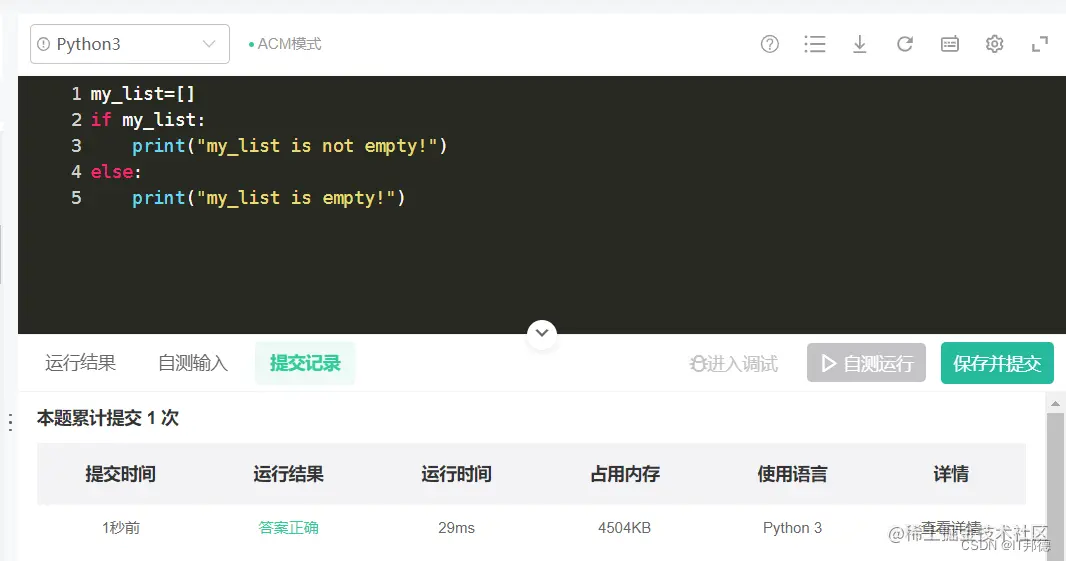Click the 1秒前 submission time cell
1066x561 pixels.
click(121, 528)
